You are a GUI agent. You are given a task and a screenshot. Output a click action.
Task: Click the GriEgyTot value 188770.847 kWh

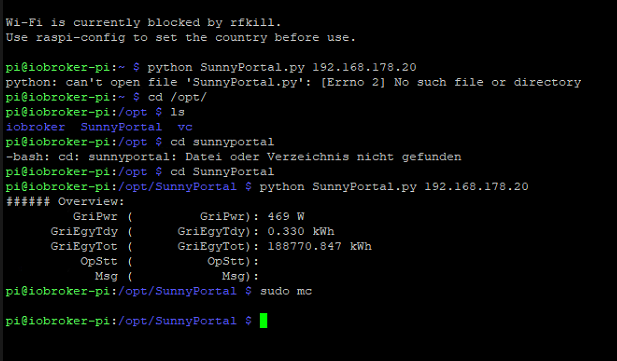[320, 246]
